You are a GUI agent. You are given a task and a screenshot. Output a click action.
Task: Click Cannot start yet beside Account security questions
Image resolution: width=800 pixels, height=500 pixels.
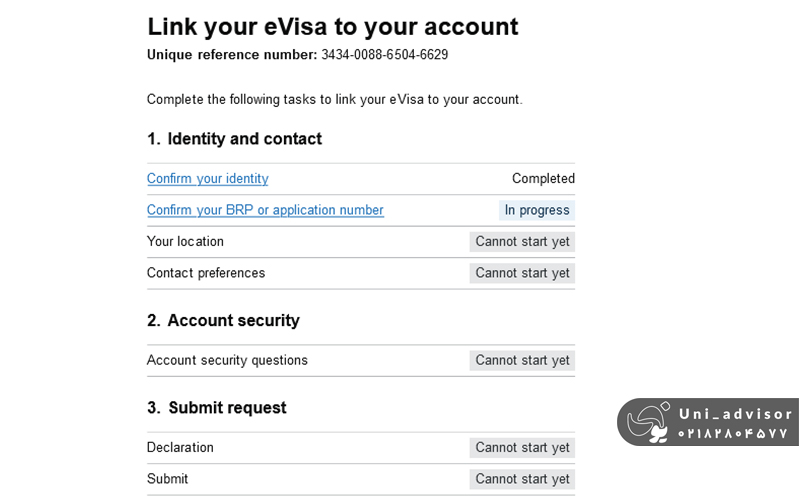click(x=522, y=360)
